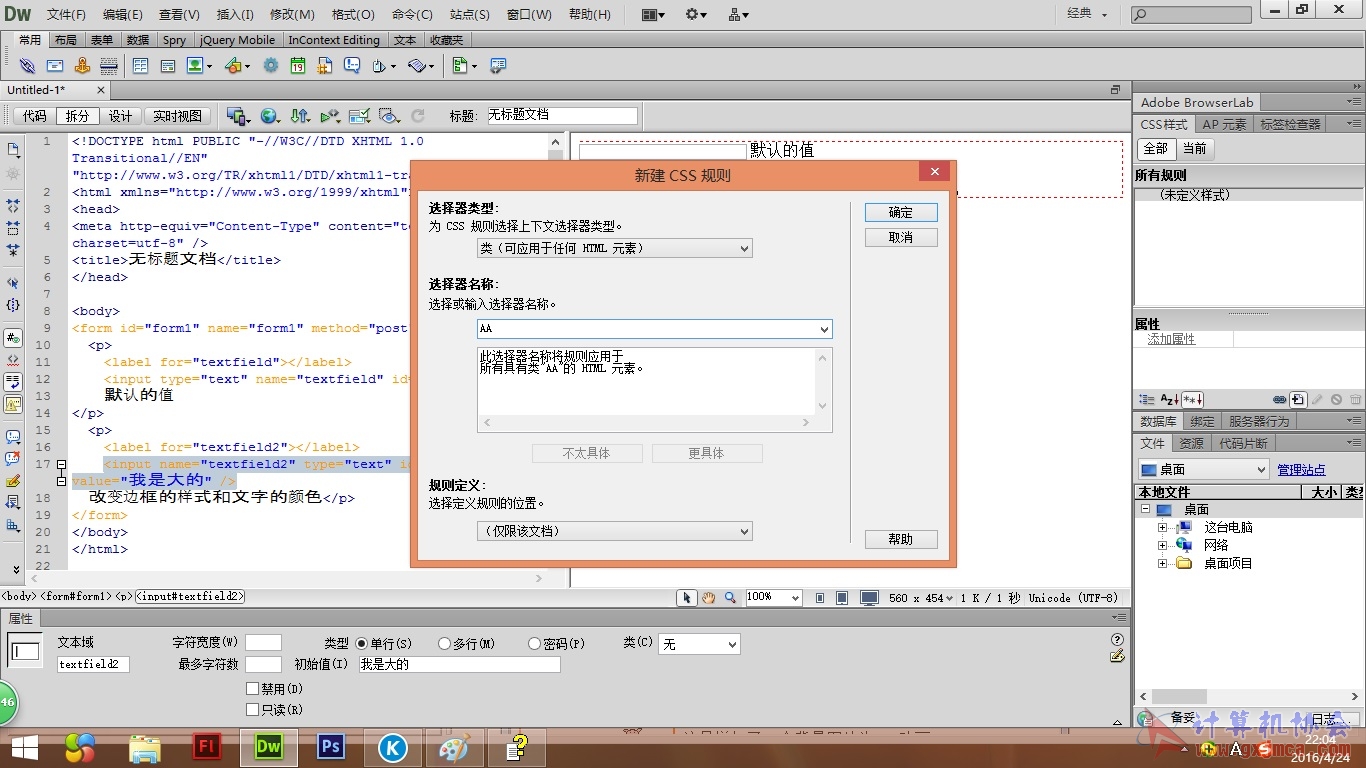Screen dimensions: 1366x768
Task: Click the new CSS rule icon
Action: [1298, 400]
